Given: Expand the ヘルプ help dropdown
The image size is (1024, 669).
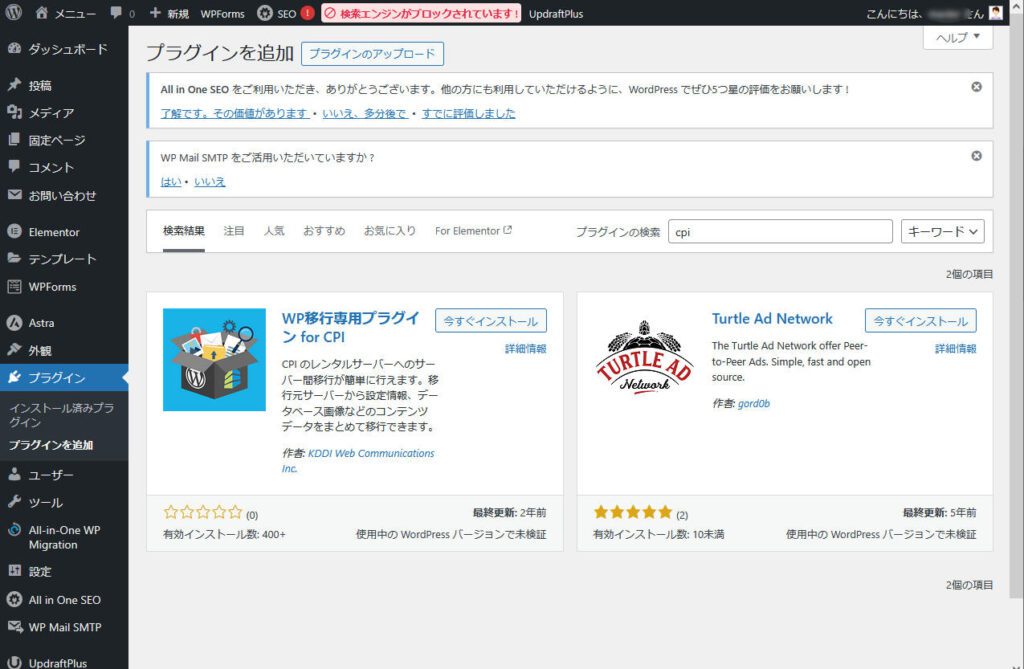Looking at the screenshot, I should pyautogui.click(x=958, y=37).
